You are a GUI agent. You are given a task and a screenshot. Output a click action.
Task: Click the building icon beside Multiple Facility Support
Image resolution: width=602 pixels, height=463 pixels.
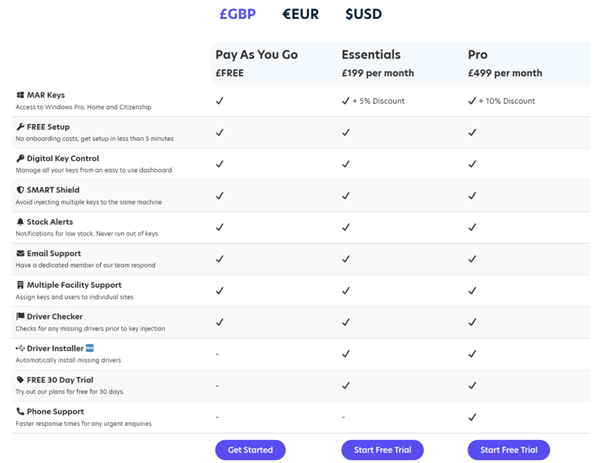[x=20, y=285]
